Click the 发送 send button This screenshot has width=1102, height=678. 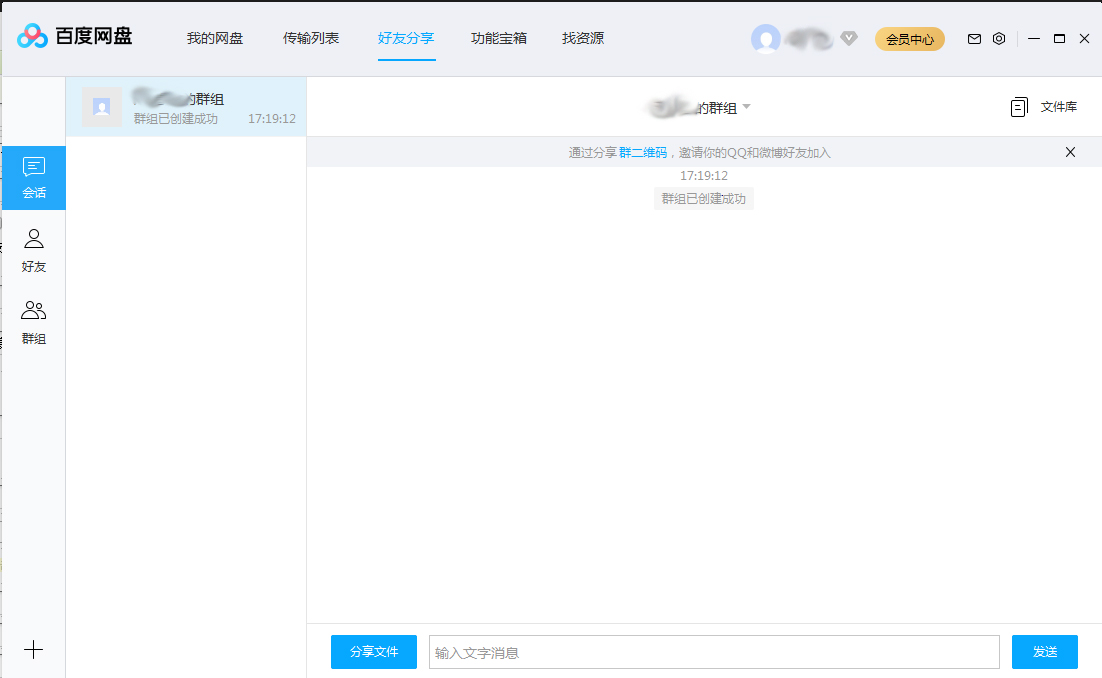point(1044,651)
